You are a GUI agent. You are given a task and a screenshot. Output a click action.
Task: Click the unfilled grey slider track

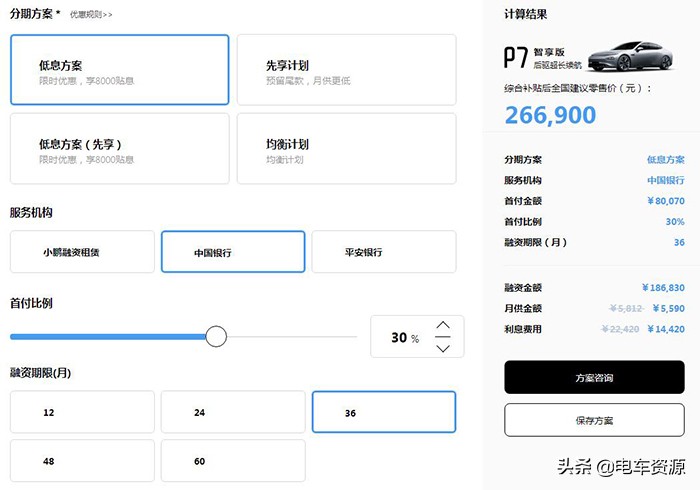(292, 336)
